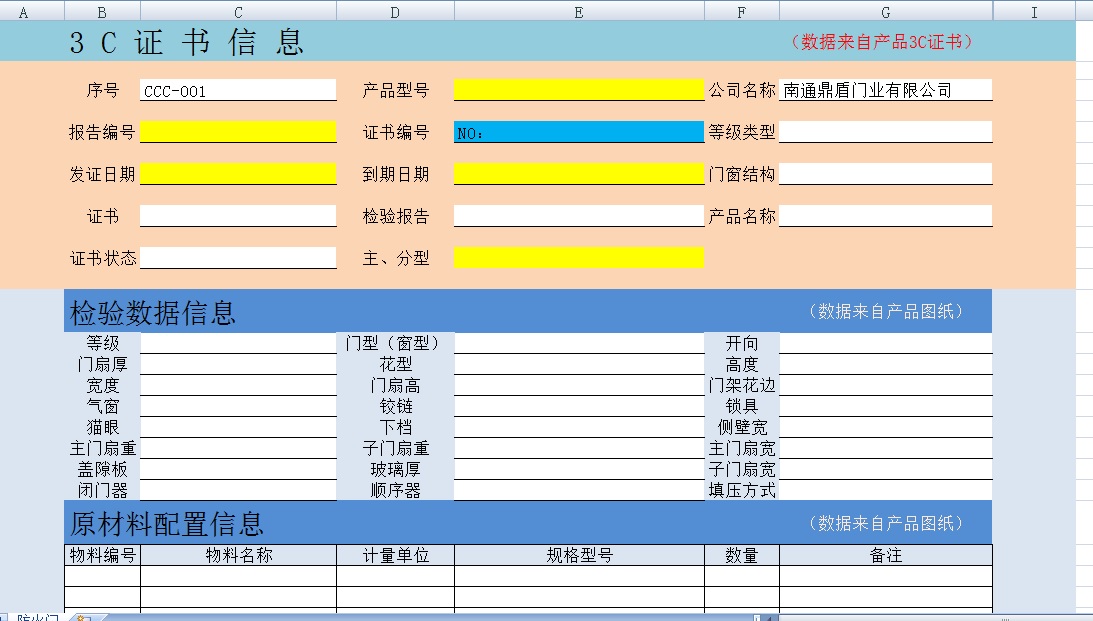Select column header G

point(885,11)
